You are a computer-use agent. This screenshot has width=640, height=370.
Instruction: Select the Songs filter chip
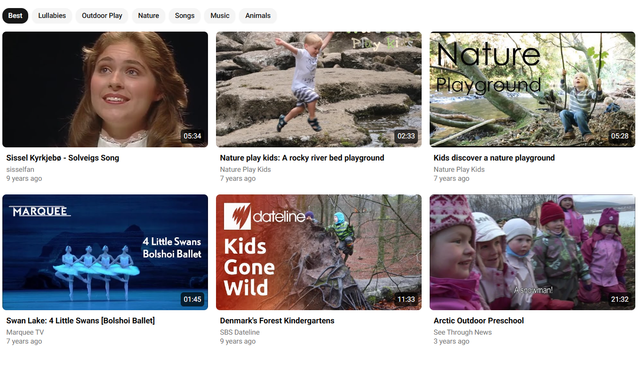[184, 16]
